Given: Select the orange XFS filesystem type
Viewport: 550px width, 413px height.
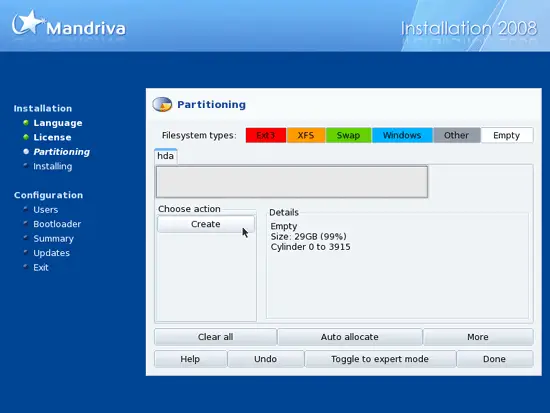Looking at the screenshot, I should pos(306,135).
